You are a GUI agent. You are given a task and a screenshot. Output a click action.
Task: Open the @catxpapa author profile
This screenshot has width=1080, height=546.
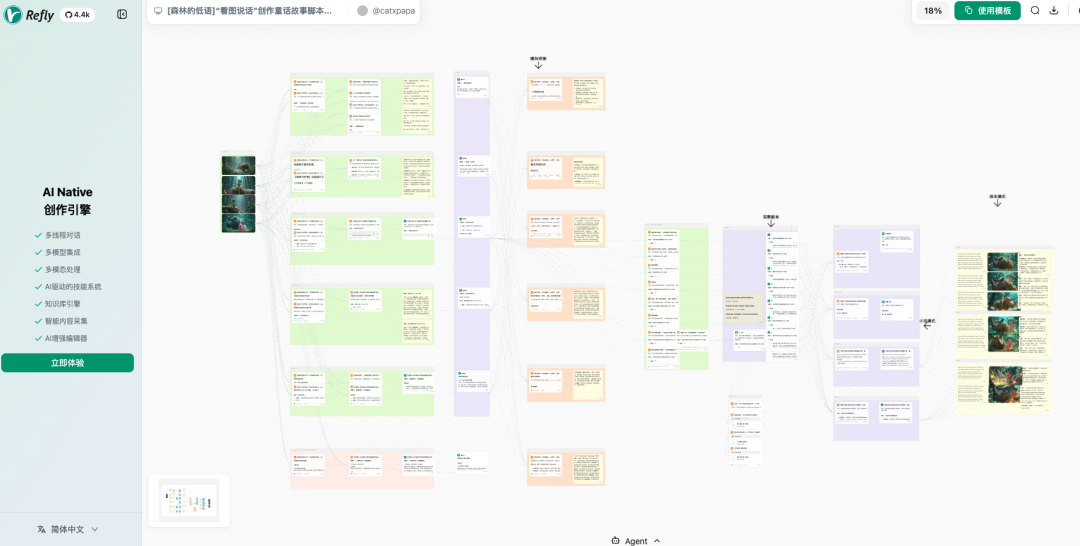click(x=393, y=11)
